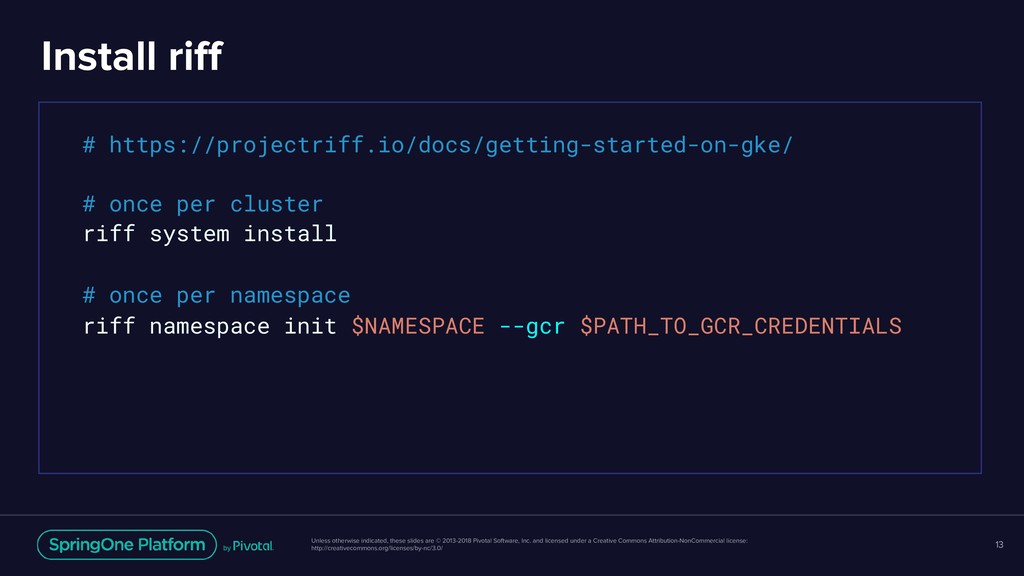Click the SpringOne Platform logo badge
This screenshot has height=576, width=1024.
pos(127,545)
